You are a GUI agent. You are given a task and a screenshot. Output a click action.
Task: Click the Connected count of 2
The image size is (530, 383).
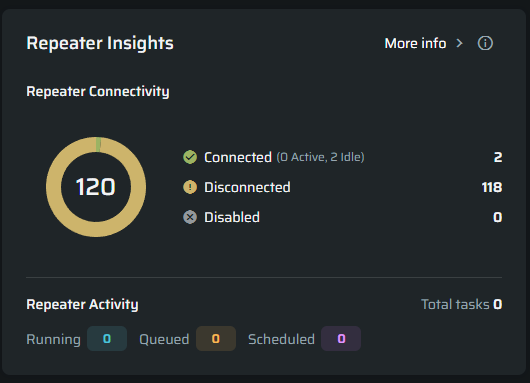tap(498, 157)
